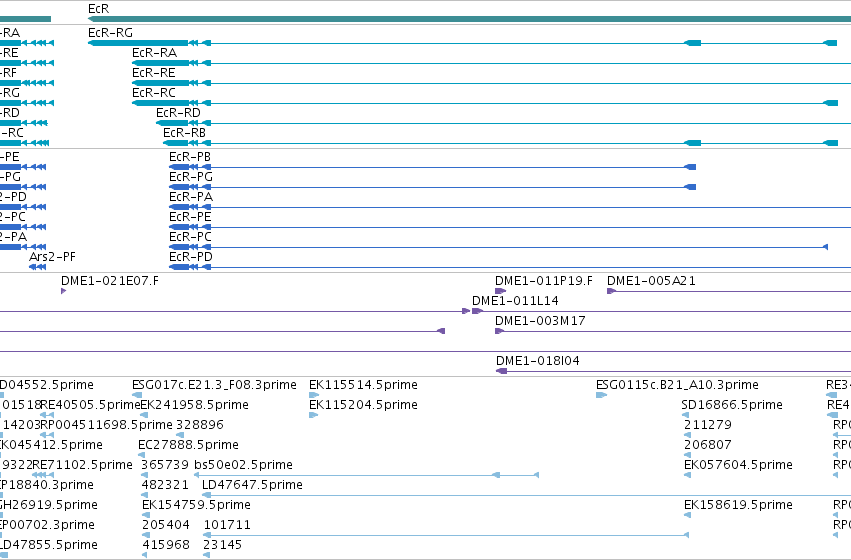The image size is (851, 560).
Task: Click the DME1-005A21 feature label
Action: point(651,281)
